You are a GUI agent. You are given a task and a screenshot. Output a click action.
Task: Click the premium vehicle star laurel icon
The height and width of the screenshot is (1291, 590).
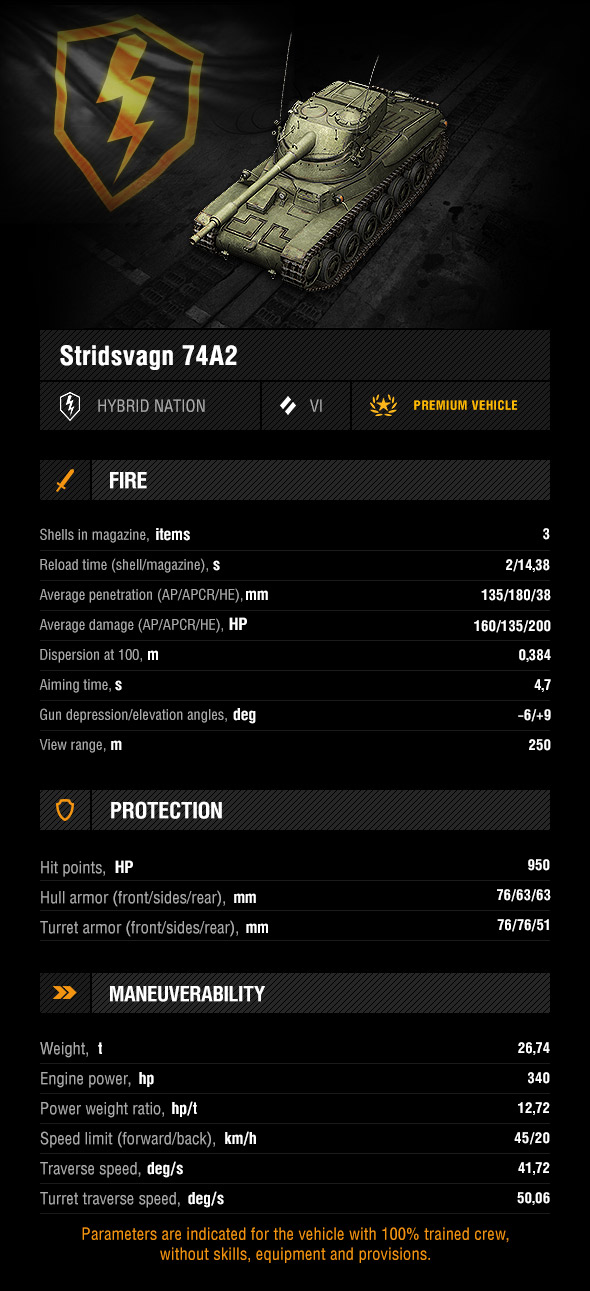point(383,405)
